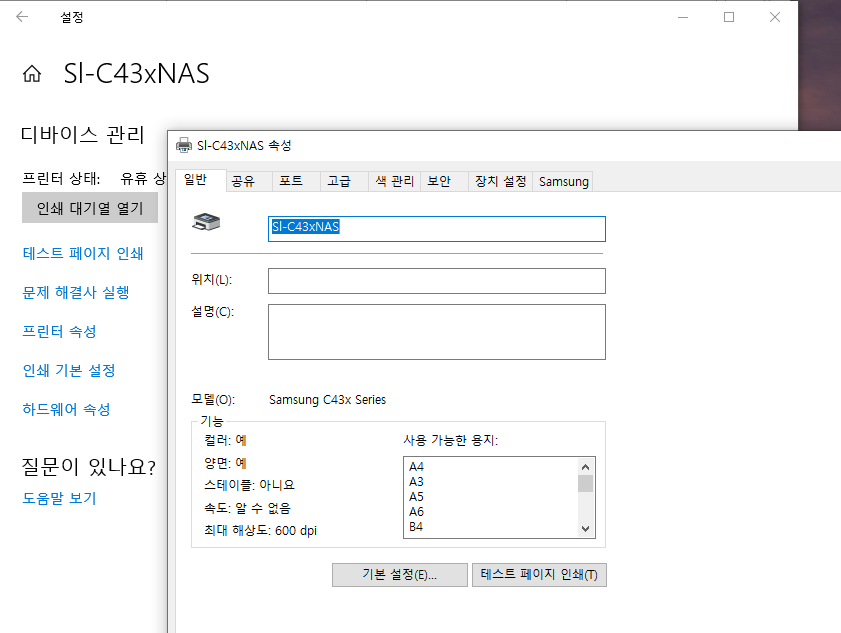The image size is (841, 633).
Task: Click the back arrow in Settings window
Action: click(22, 17)
